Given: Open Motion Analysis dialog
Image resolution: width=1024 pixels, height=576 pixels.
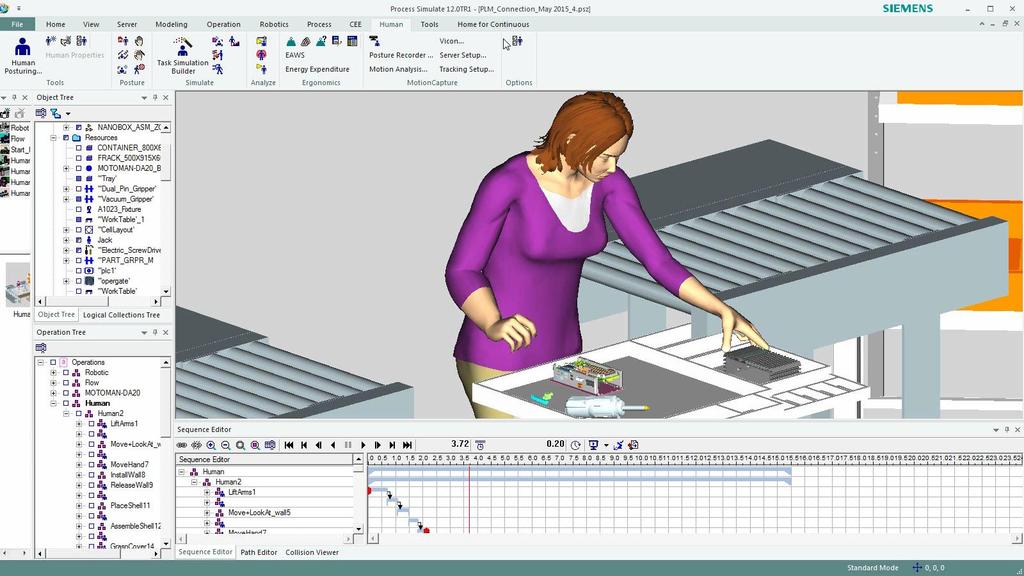Looking at the screenshot, I should tap(398, 69).
